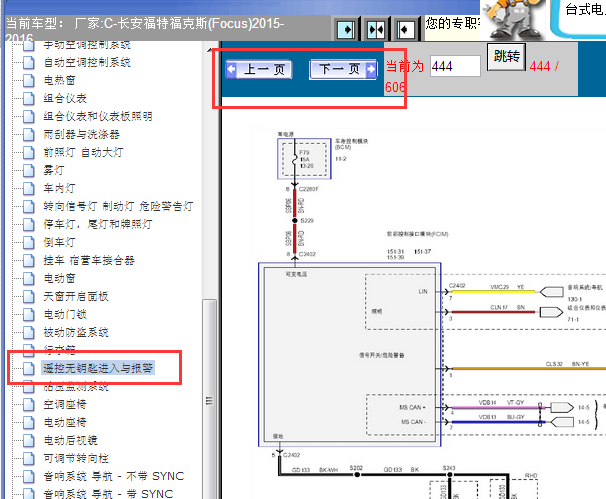606x499 pixels.
Task: Click document icon beside 电动座椅
Action: pyautogui.click(x=28, y=422)
